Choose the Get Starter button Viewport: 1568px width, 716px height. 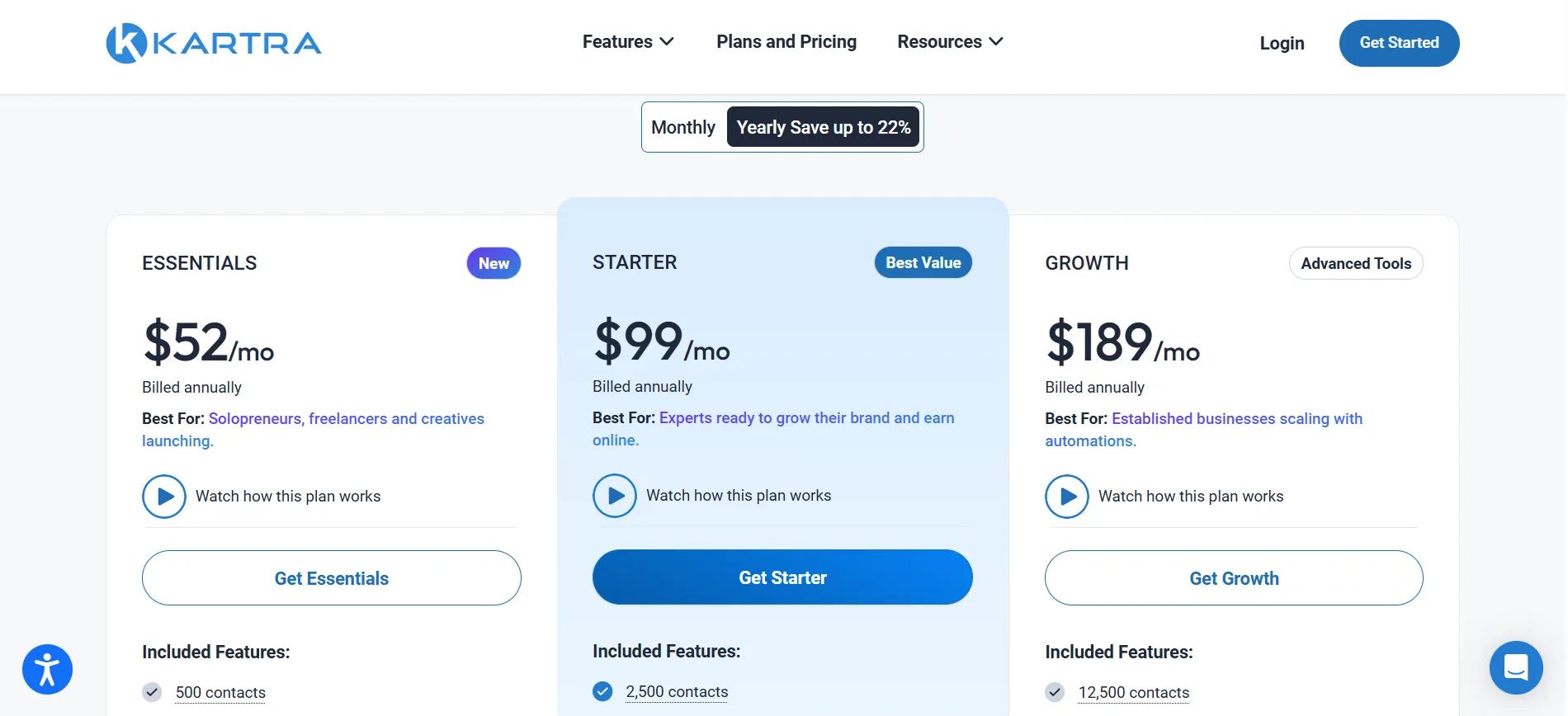(782, 577)
